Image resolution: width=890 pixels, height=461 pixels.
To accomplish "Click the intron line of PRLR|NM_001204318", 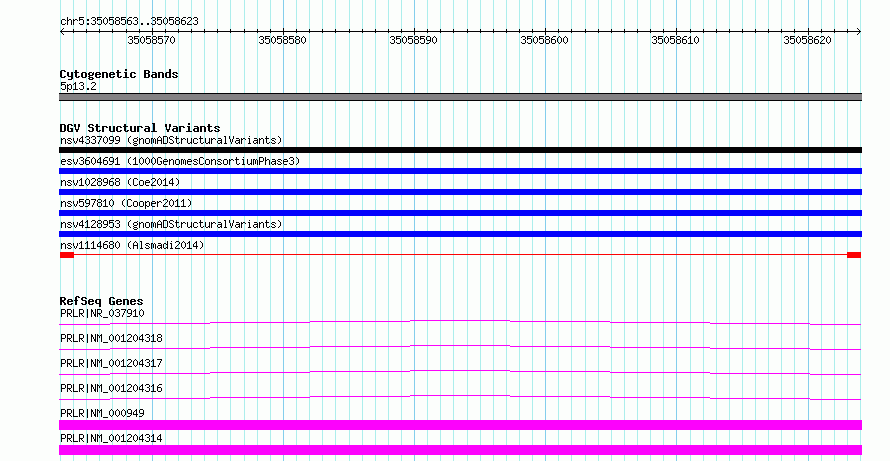I will (x=460, y=347).
